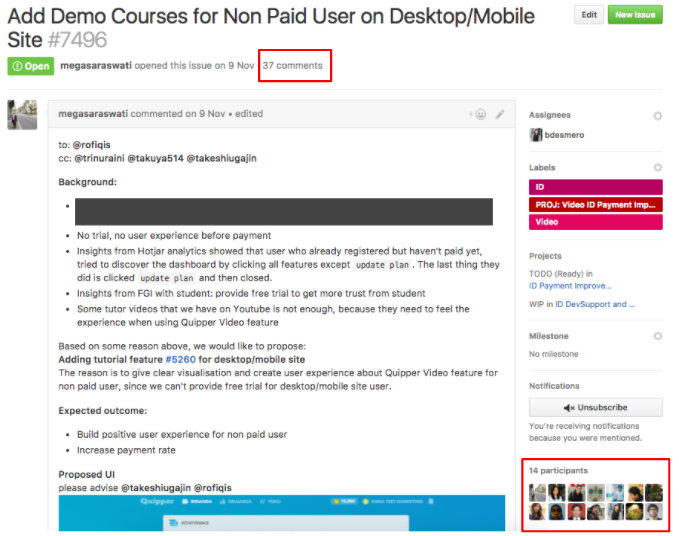Viewport: 679px width, 536px height.
Task: Click the last participant avatar in bottom row
Action: [654, 512]
